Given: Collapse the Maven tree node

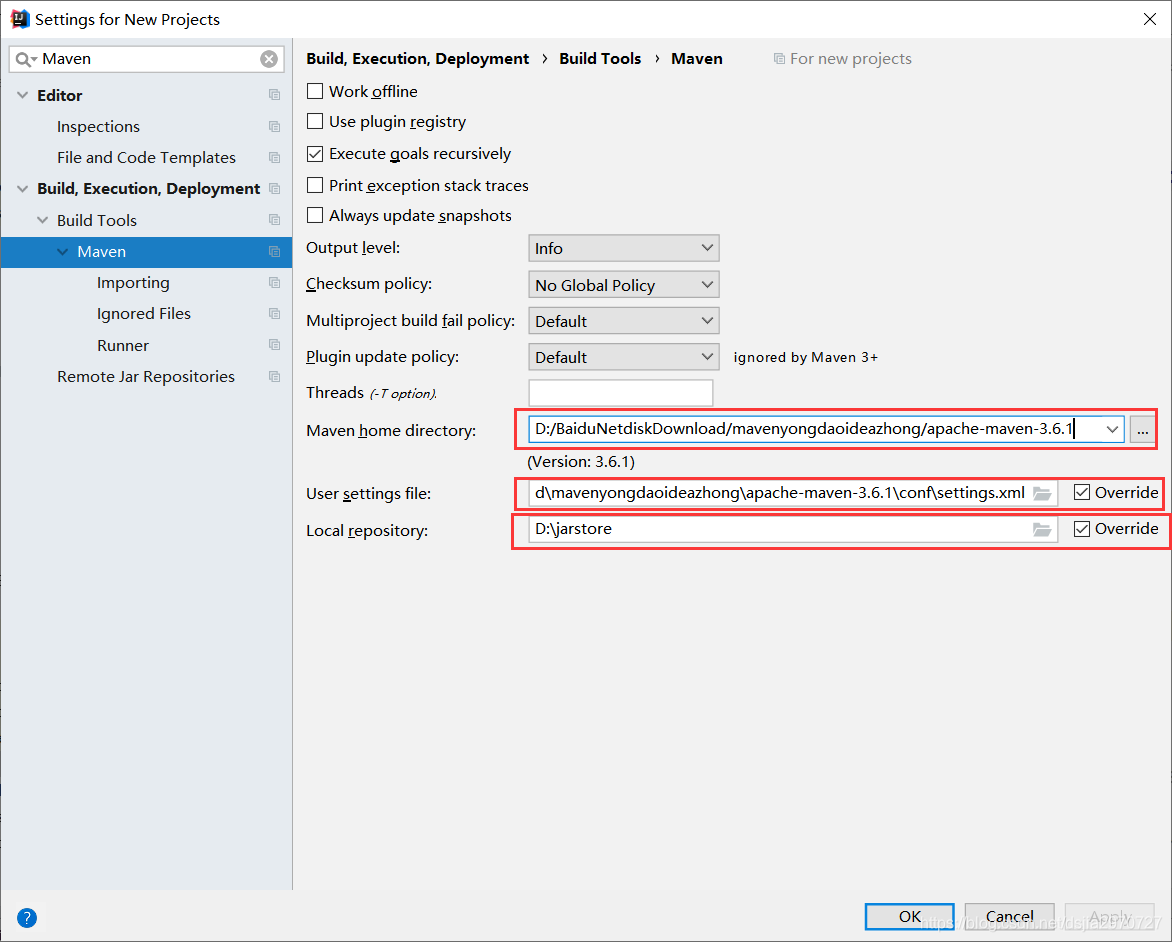Looking at the screenshot, I should pyautogui.click(x=63, y=251).
